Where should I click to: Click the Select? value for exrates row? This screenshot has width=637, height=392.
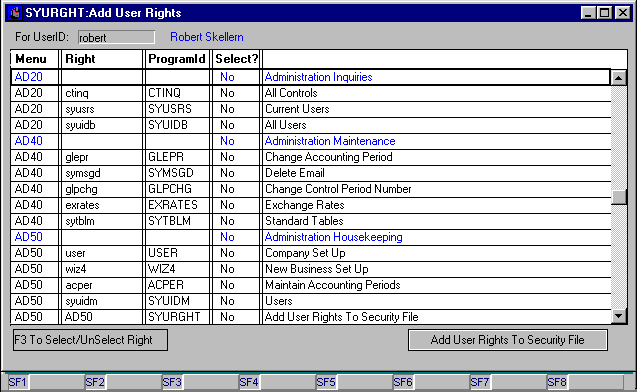(x=236, y=205)
